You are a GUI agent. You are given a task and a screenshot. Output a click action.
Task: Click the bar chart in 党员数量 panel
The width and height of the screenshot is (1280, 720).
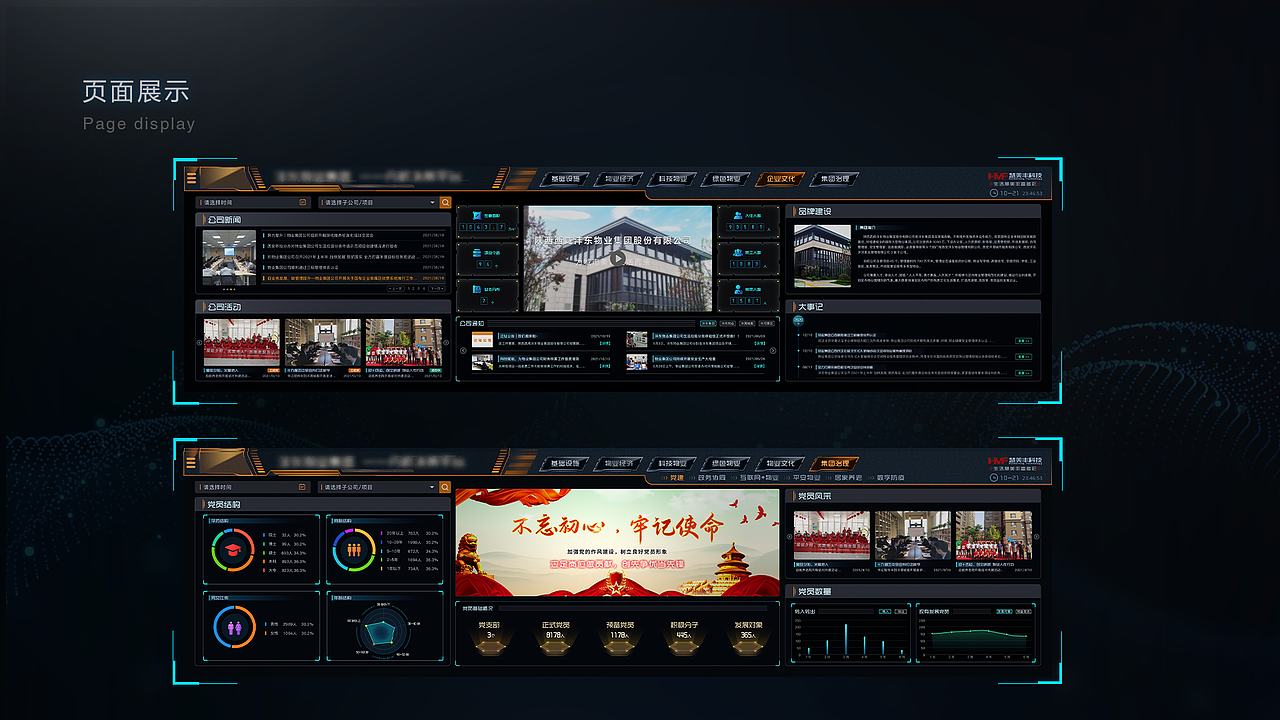[850, 633]
